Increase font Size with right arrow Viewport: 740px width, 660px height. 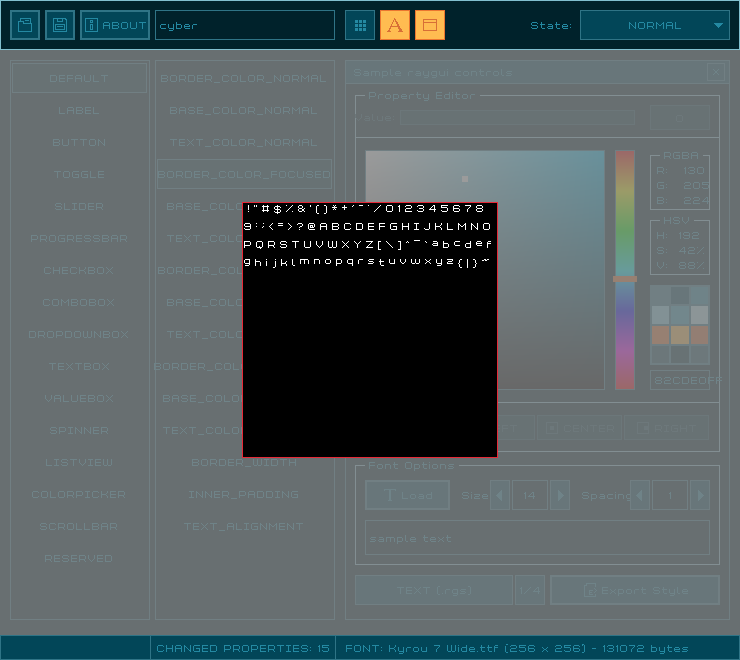tap(560, 495)
